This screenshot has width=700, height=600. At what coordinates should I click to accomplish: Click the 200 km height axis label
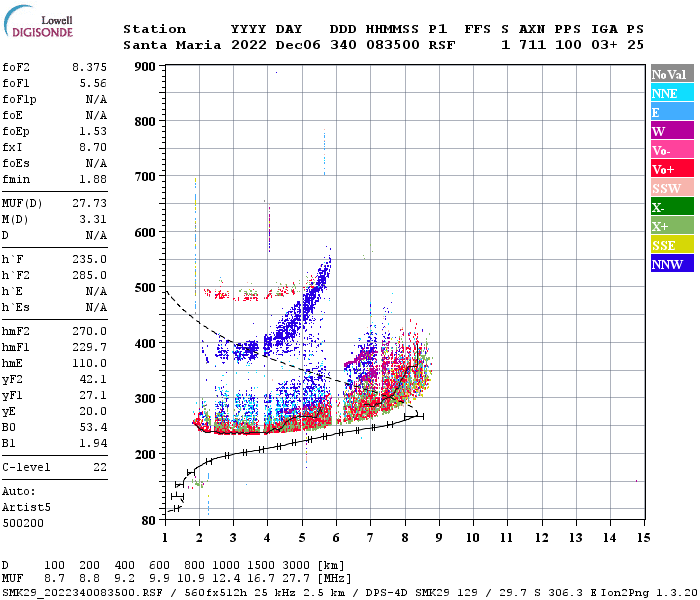pyautogui.click(x=145, y=454)
